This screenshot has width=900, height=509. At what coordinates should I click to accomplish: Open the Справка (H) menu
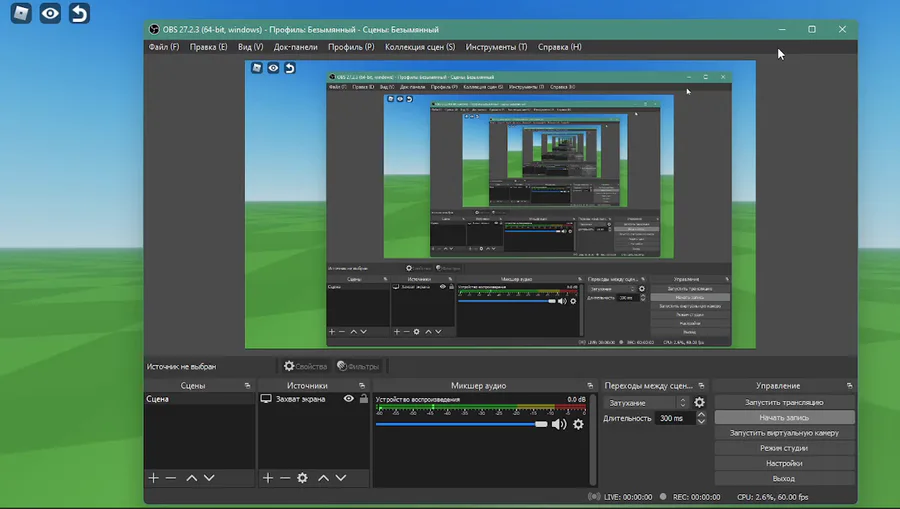coord(559,47)
